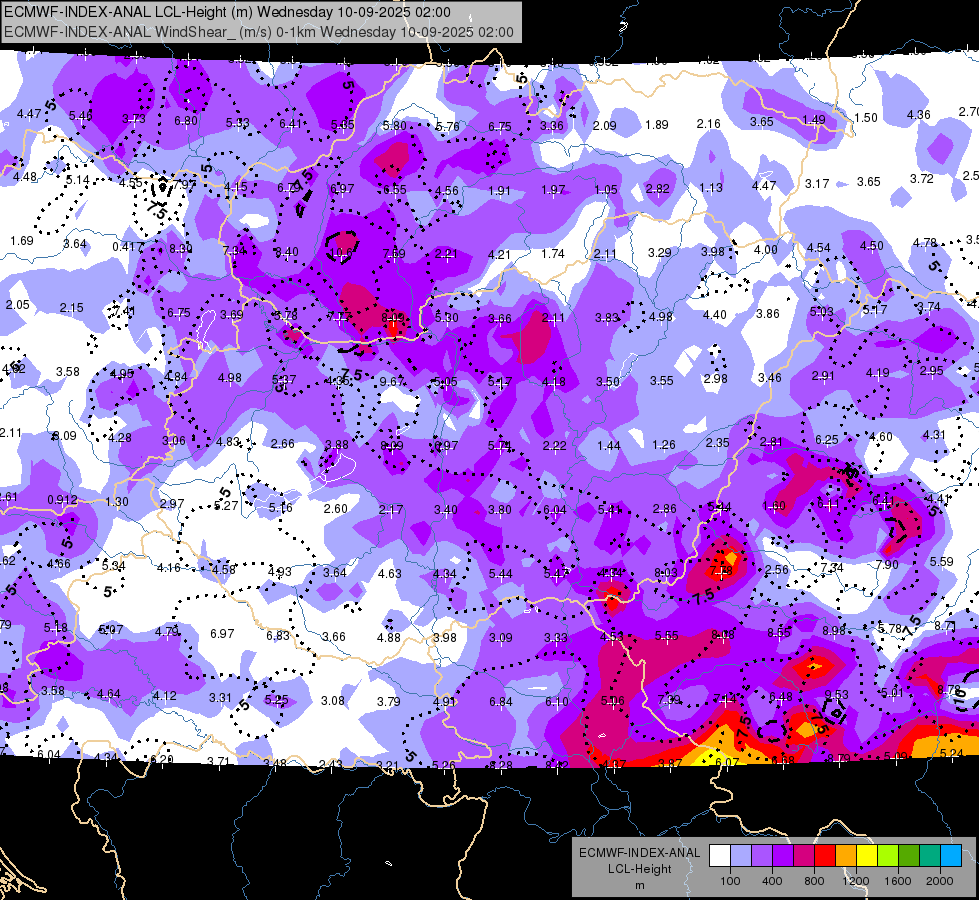Click the wind shear value 2.66
Viewport: 979px width, 900px height.
point(282,443)
